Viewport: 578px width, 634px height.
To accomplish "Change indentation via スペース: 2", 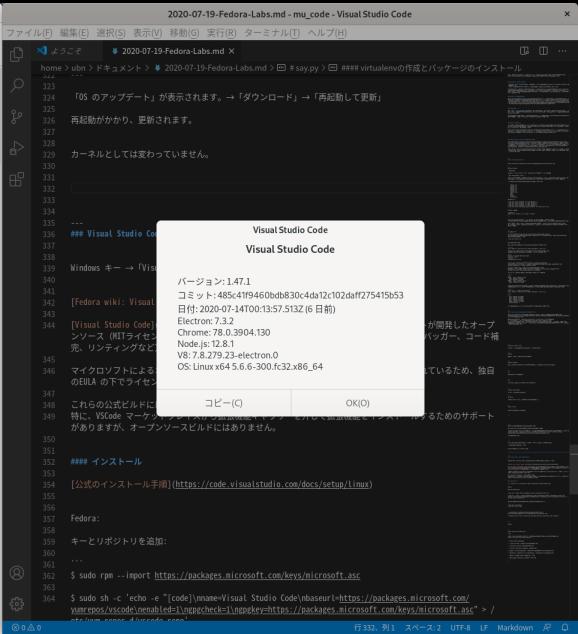I will click(422, 628).
